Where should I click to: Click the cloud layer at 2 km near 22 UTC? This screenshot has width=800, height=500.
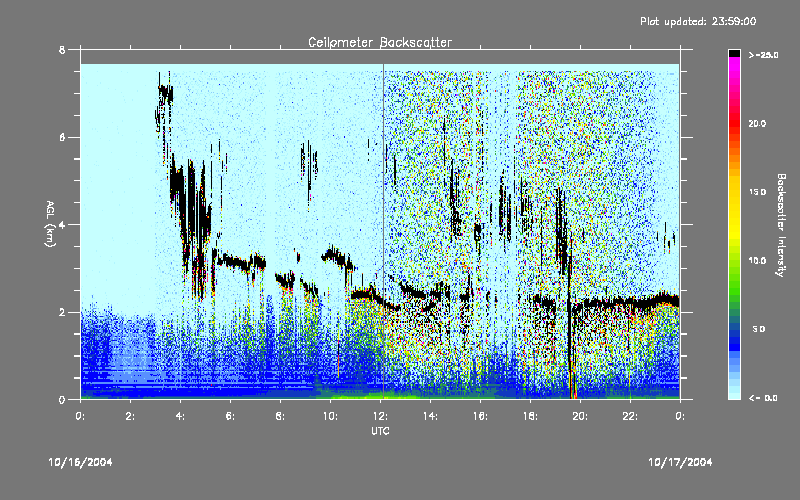point(630,303)
